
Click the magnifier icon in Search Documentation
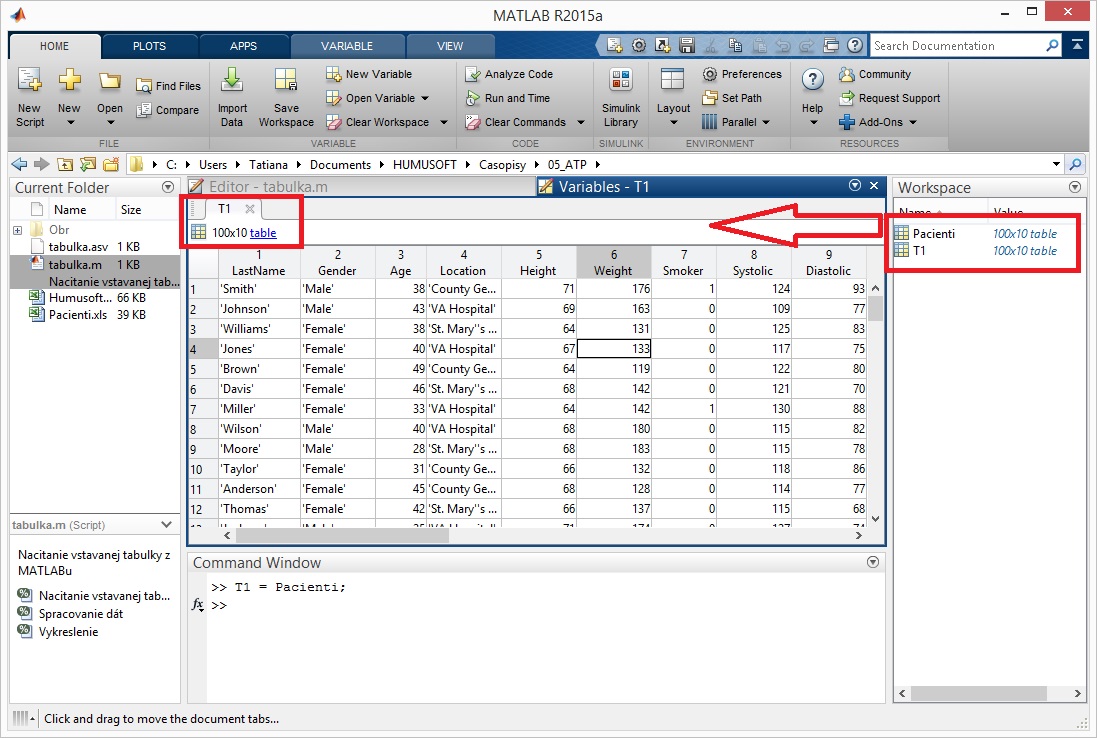click(x=1052, y=45)
